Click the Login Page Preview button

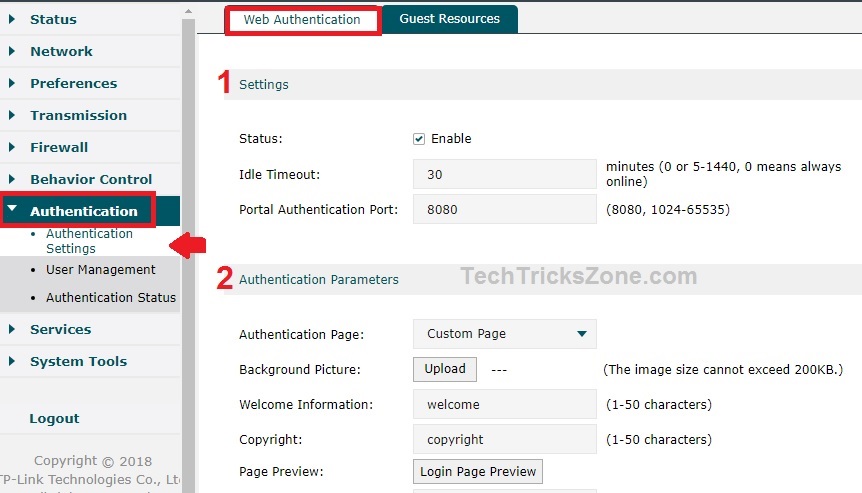(x=477, y=471)
